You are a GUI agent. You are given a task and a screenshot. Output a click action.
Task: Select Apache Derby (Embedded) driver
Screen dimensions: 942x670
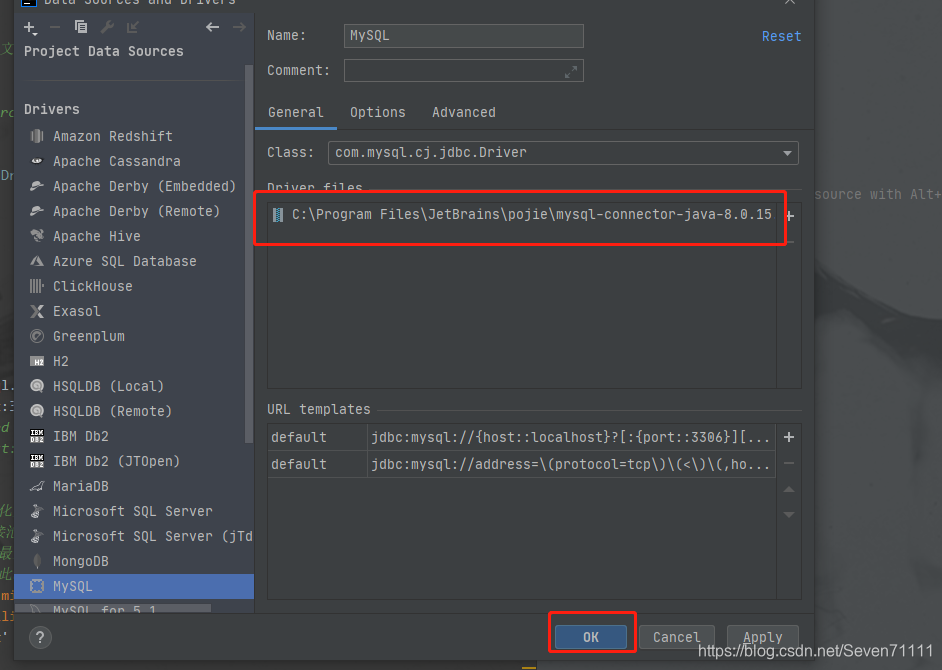[134, 186]
